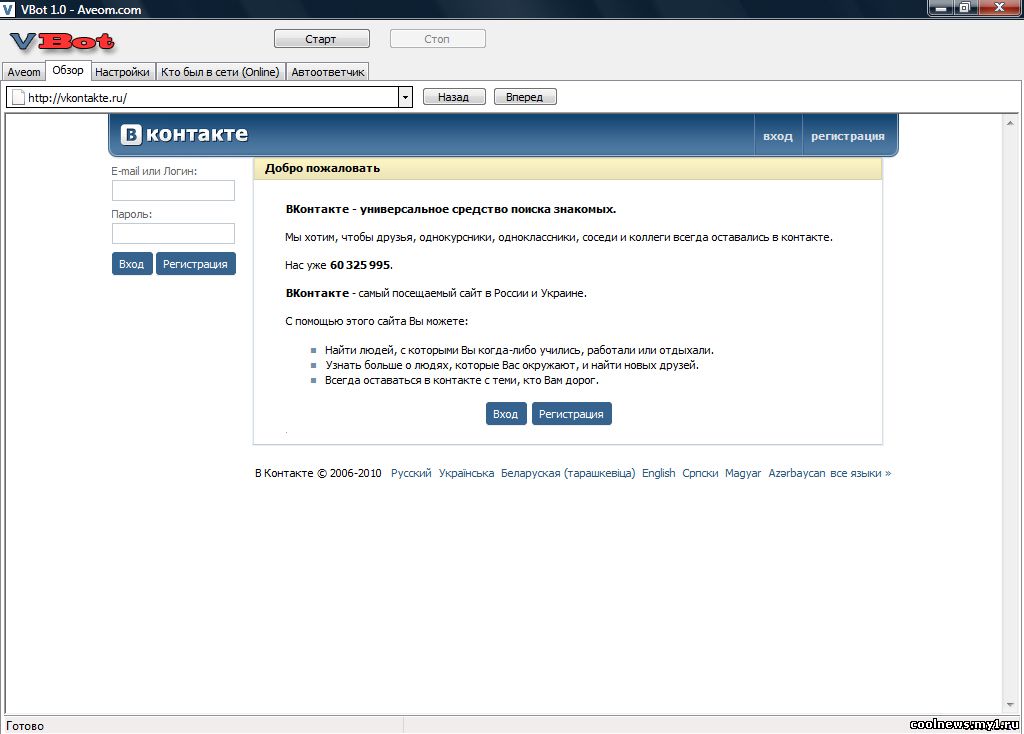Image resolution: width=1024 pixels, height=734 pixels.
Task: Click В Контакте © 2006-2010 footer text
Action: (318, 473)
